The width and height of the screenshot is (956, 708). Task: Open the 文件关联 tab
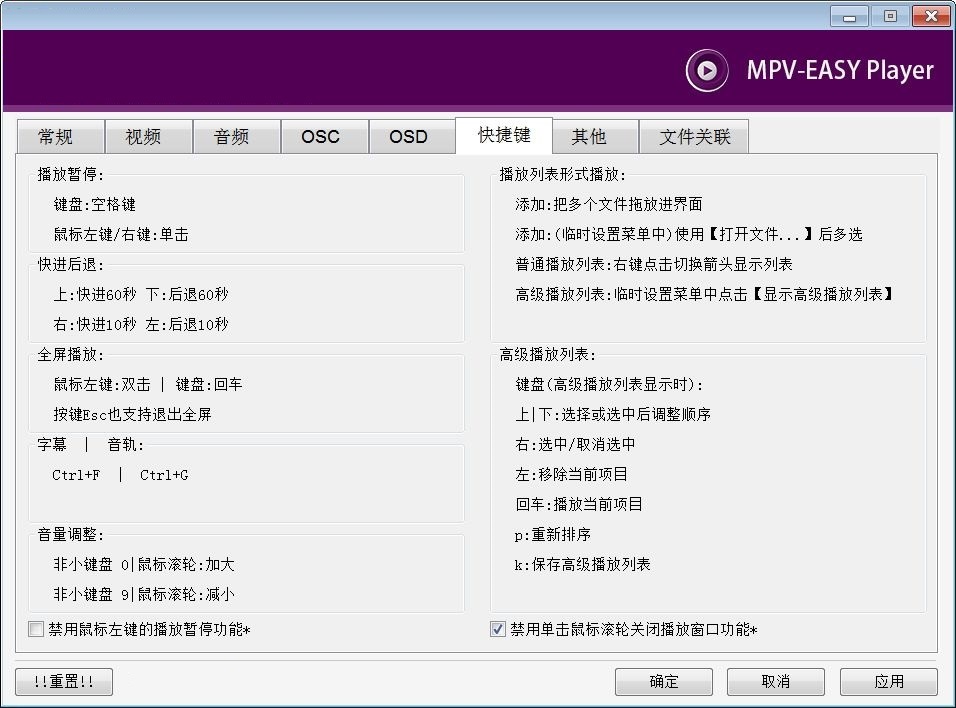(x=694, y=136)
